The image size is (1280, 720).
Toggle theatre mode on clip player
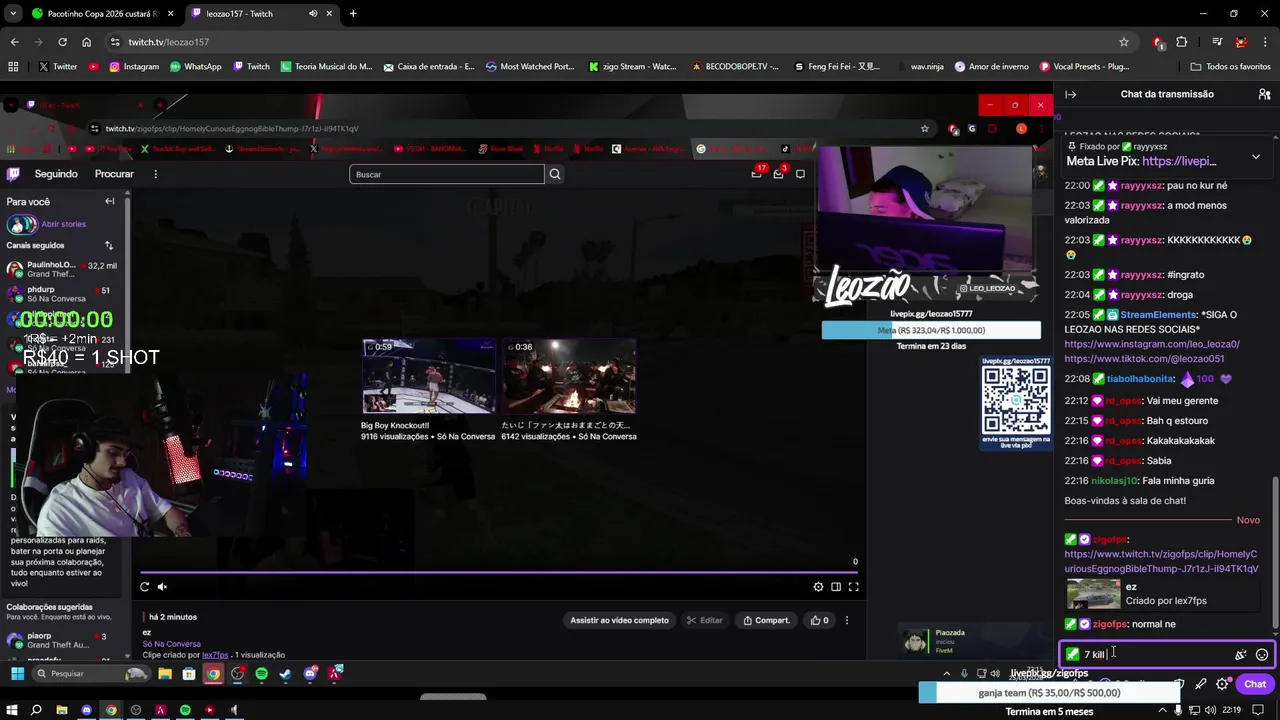(836, 587)
